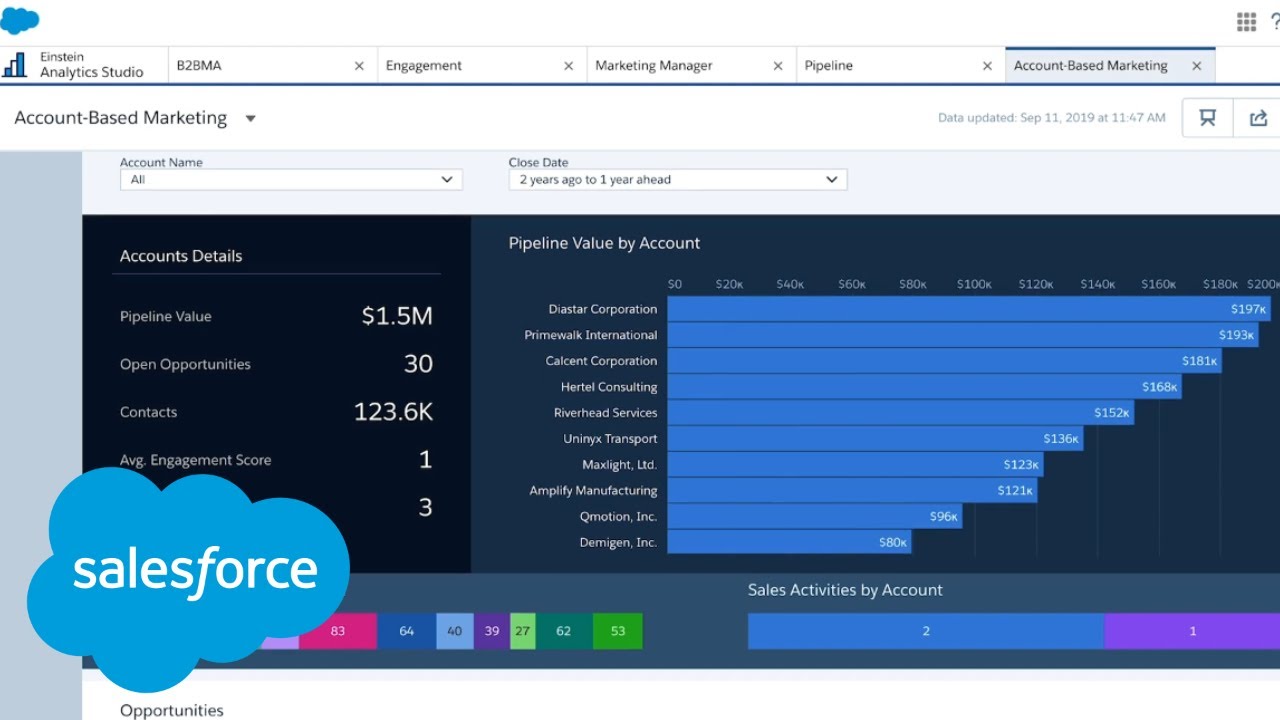Click the Maxlight, Ltd. $123k bar
The width and height of the screenshot is (1280, 720).
pos(855,465)
